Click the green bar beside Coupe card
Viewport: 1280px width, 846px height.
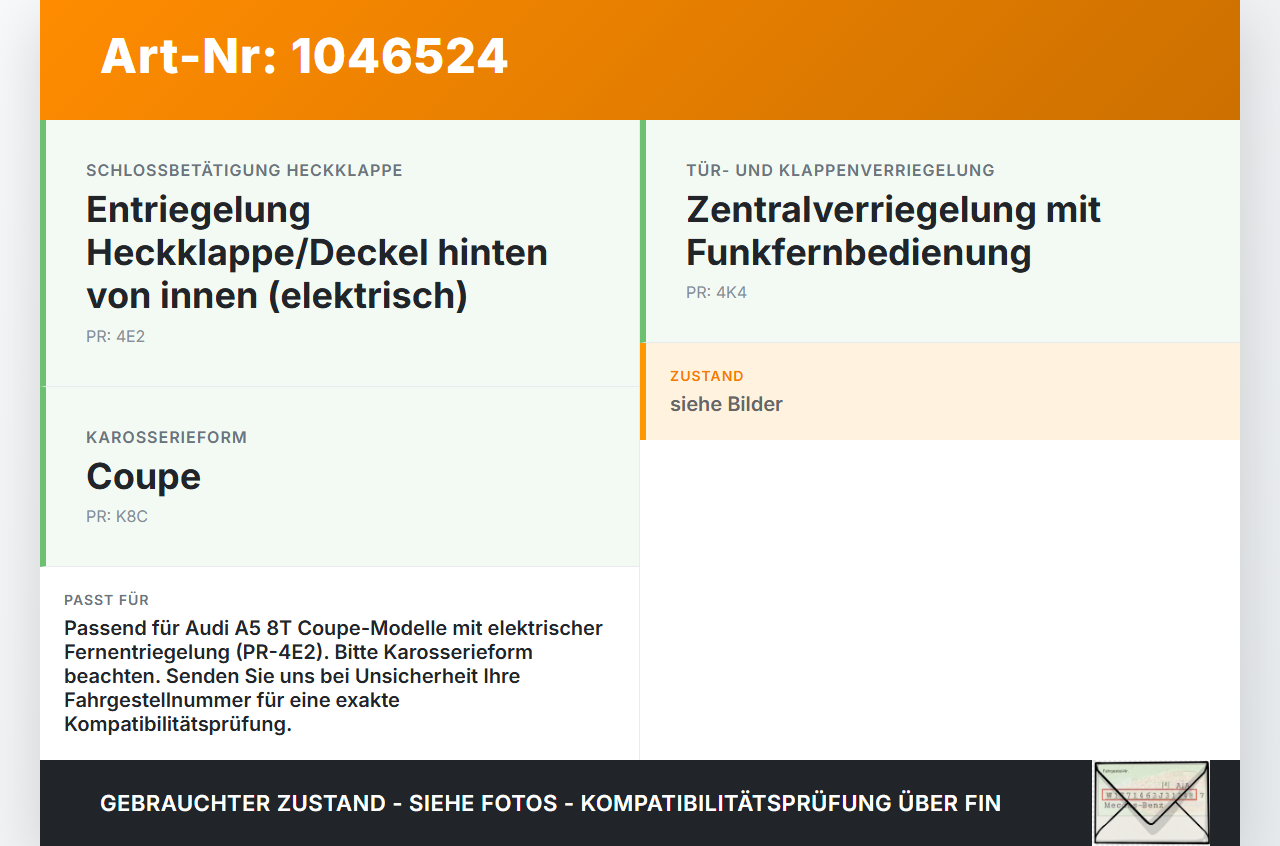(x=43, y=477)
